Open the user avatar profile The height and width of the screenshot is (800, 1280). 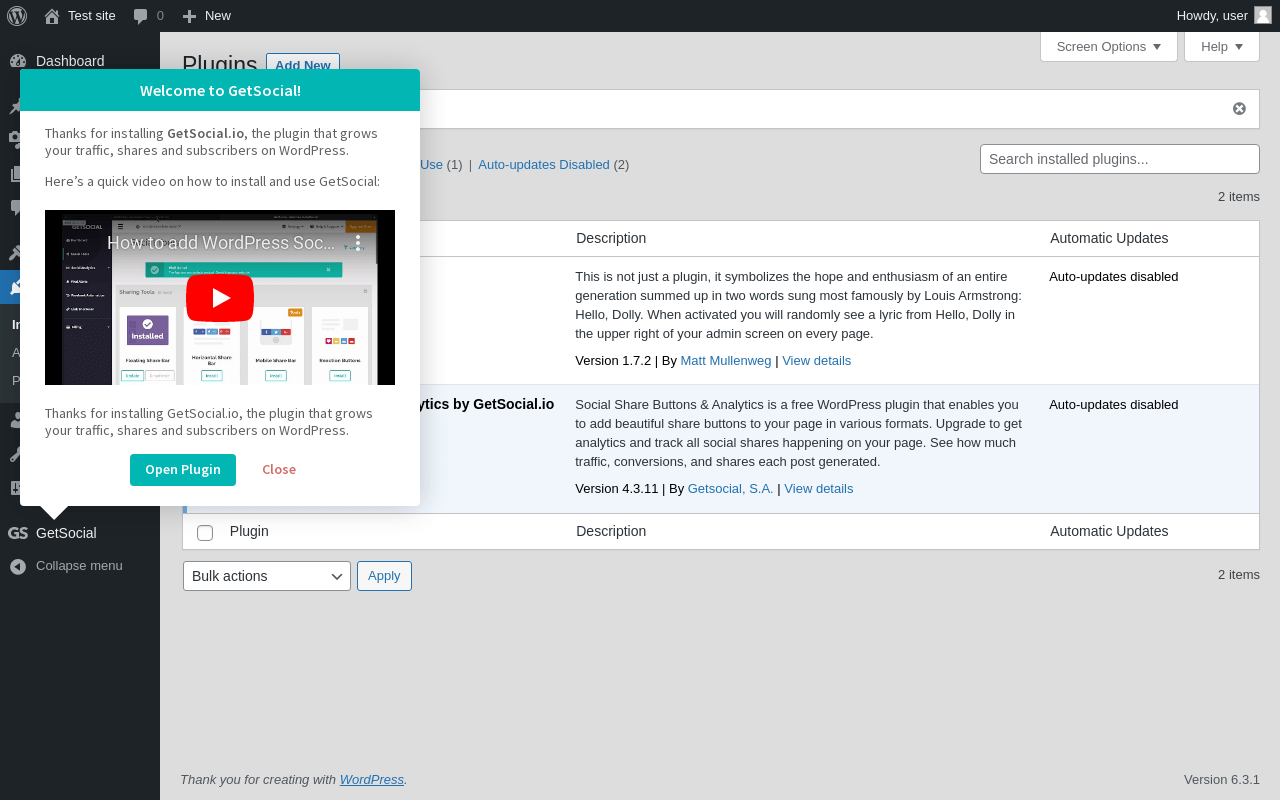click(x=1263, y=15)
